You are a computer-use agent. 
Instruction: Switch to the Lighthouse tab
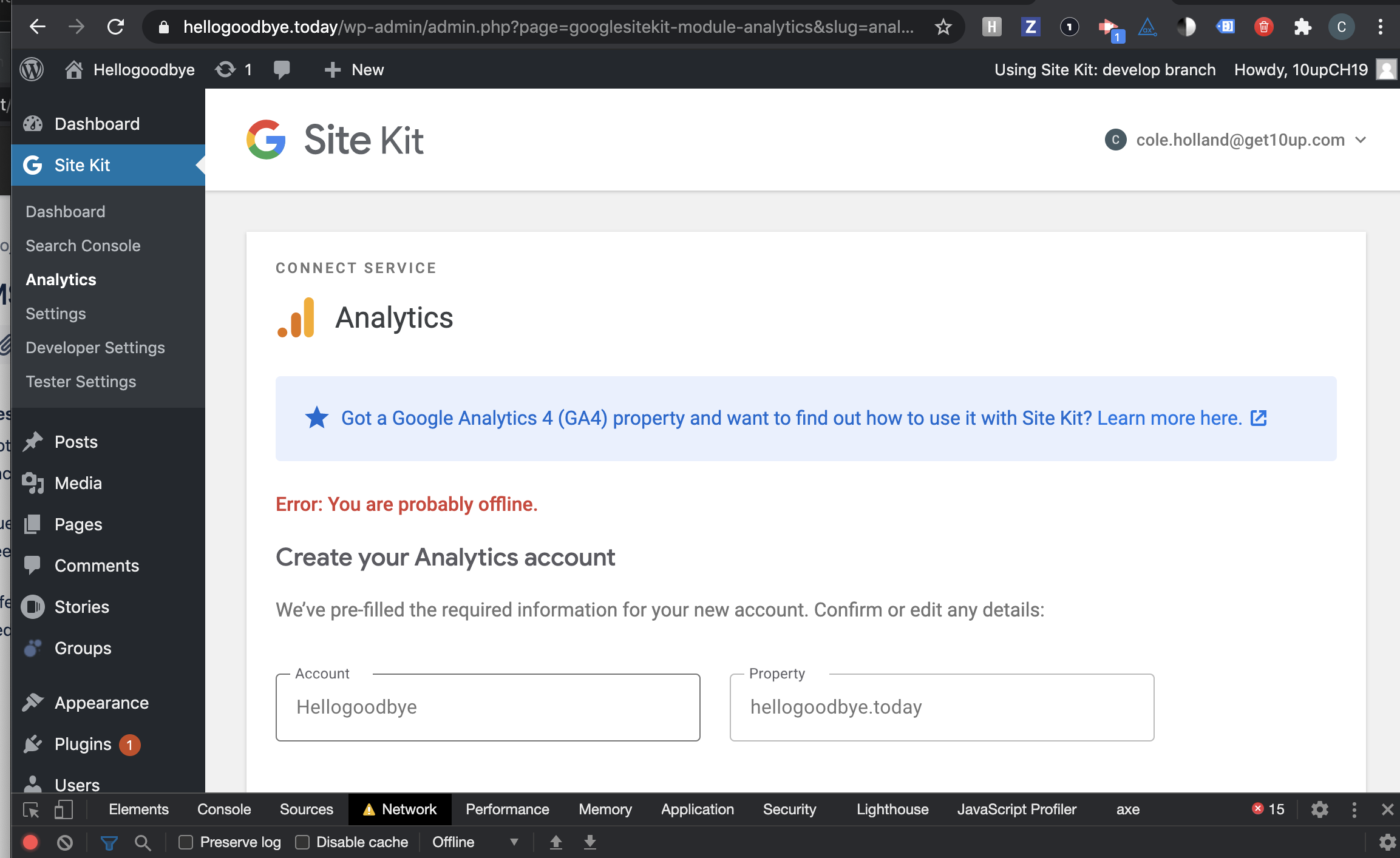pyautogui.click(x=892, y=809)
